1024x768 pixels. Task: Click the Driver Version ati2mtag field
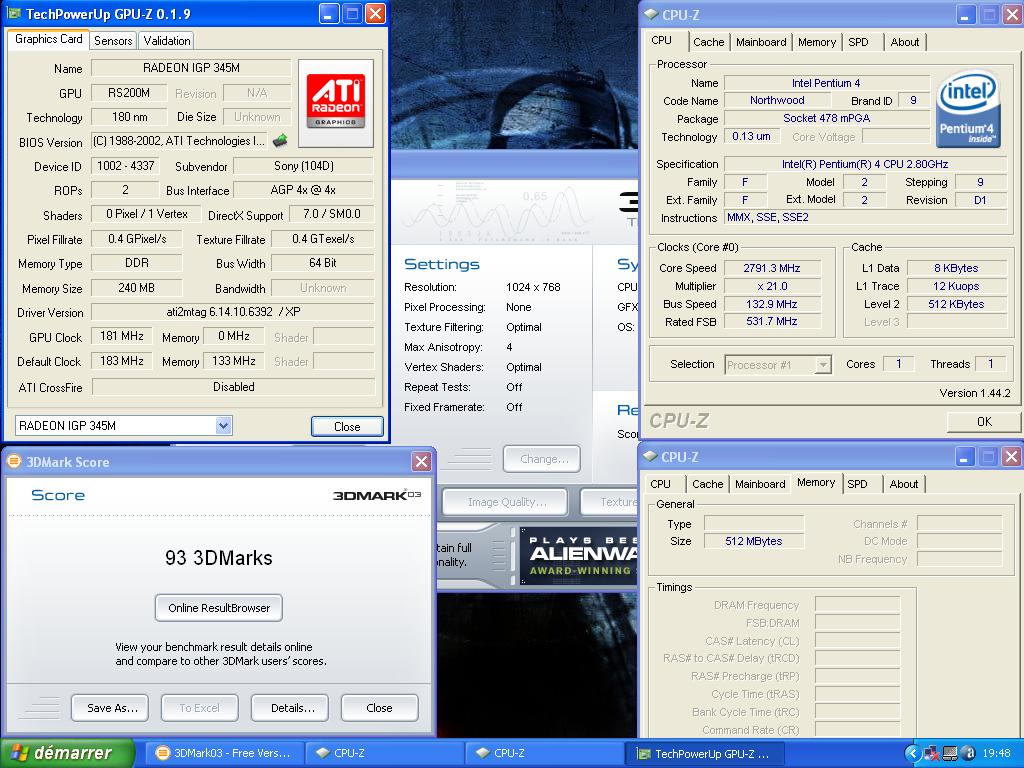point(233,312)
